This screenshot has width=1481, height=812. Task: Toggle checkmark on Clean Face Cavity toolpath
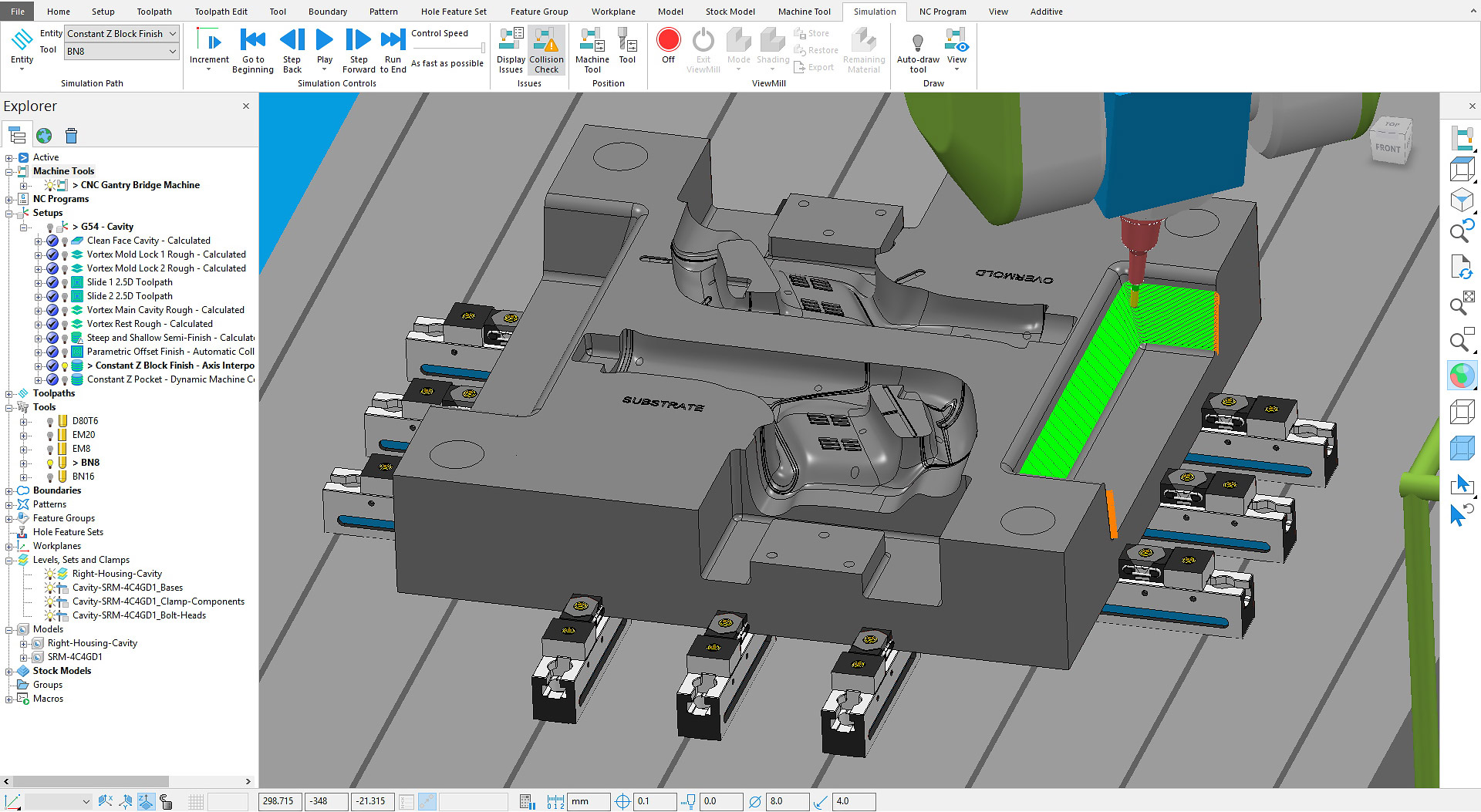(x=52, y=241)
